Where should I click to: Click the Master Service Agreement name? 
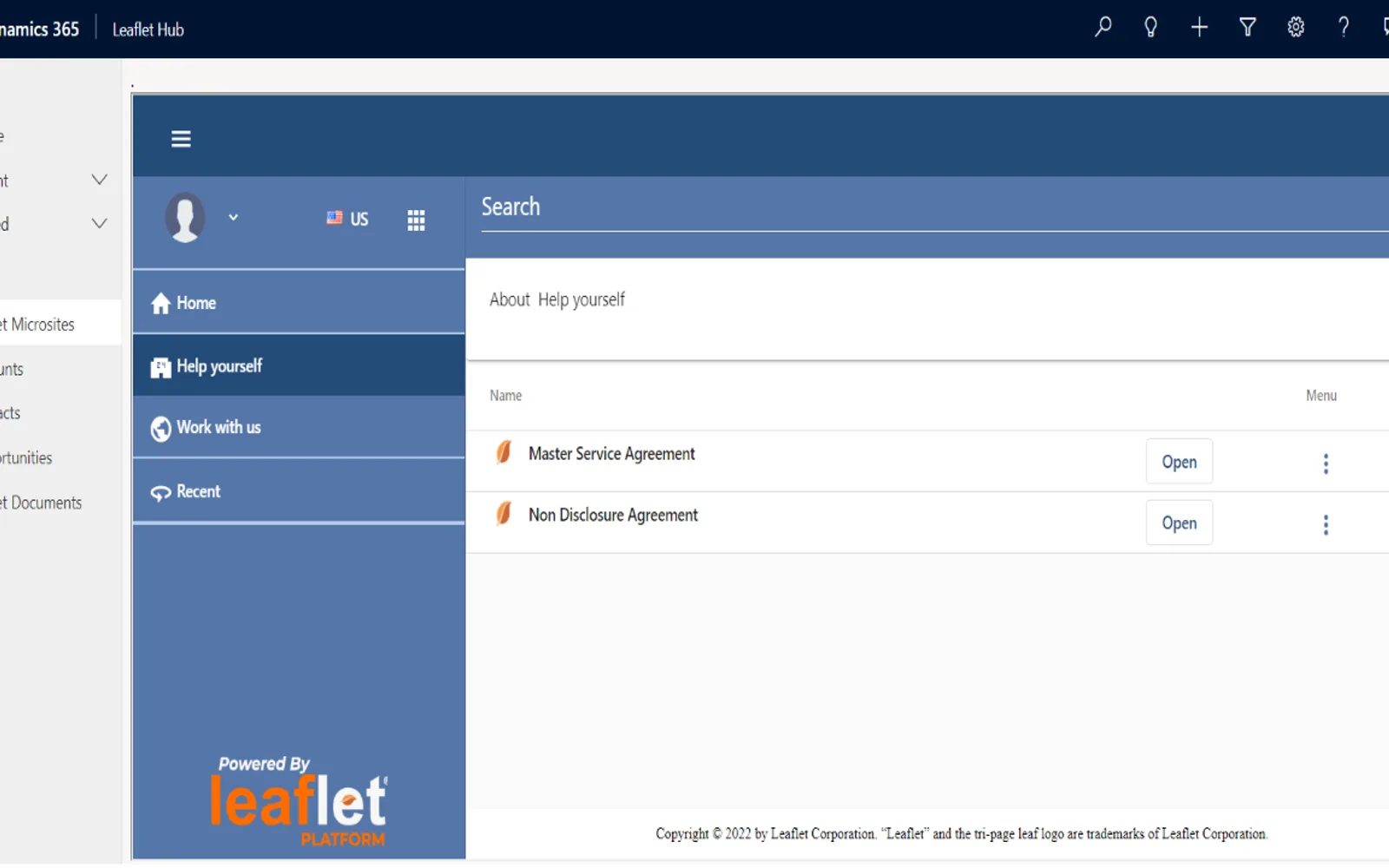[611, 454]
